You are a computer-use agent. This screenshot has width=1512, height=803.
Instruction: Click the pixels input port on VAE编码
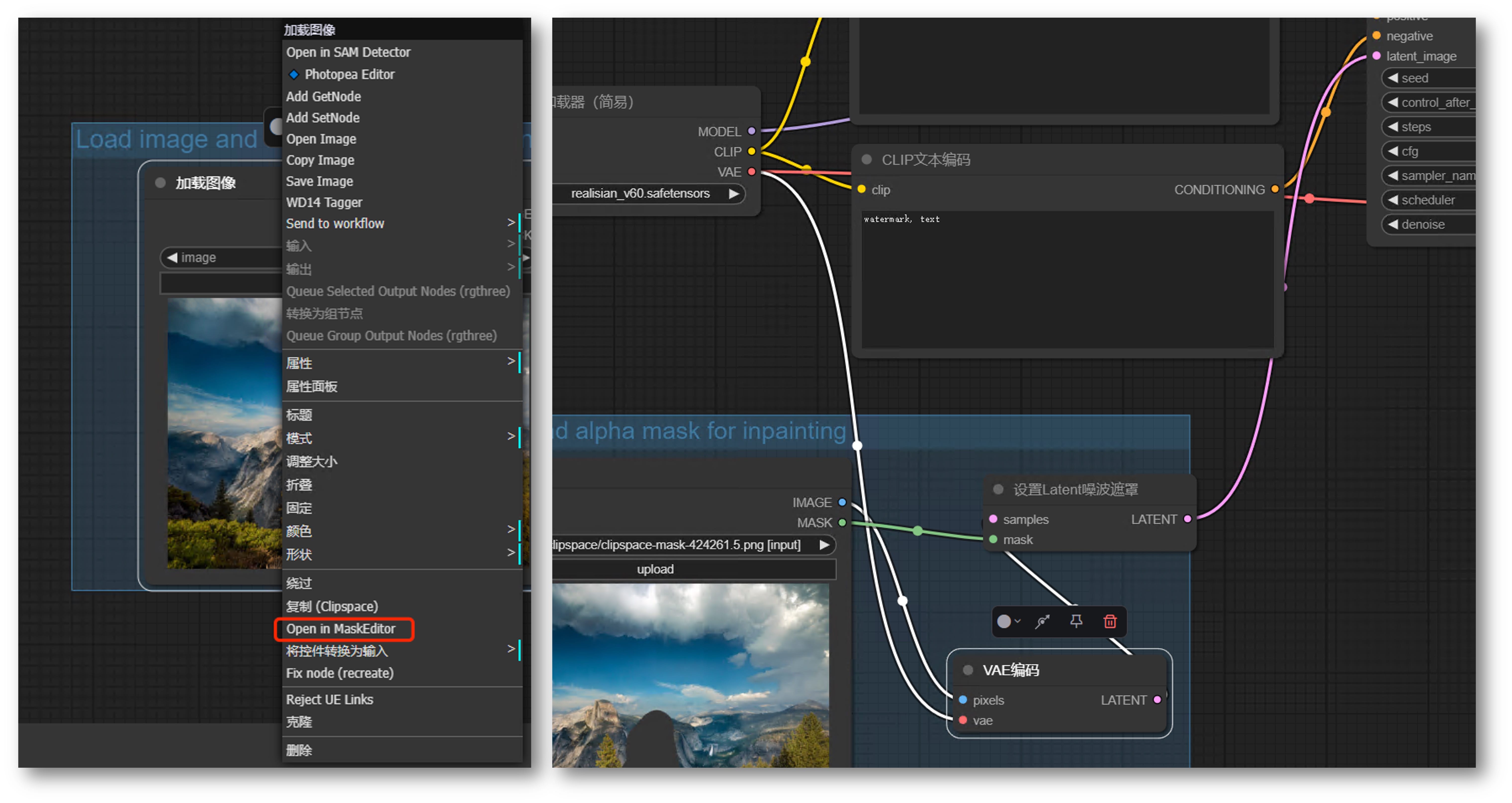963,700
